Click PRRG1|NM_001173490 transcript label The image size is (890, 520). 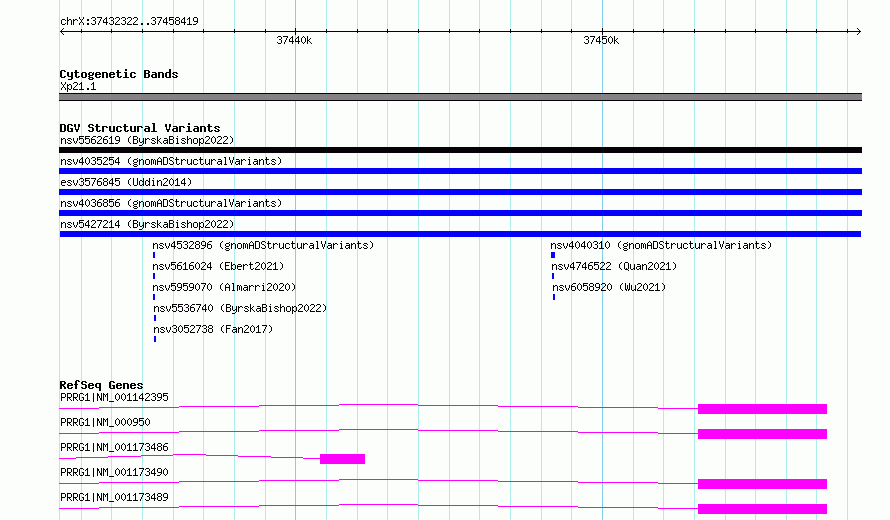114,472
